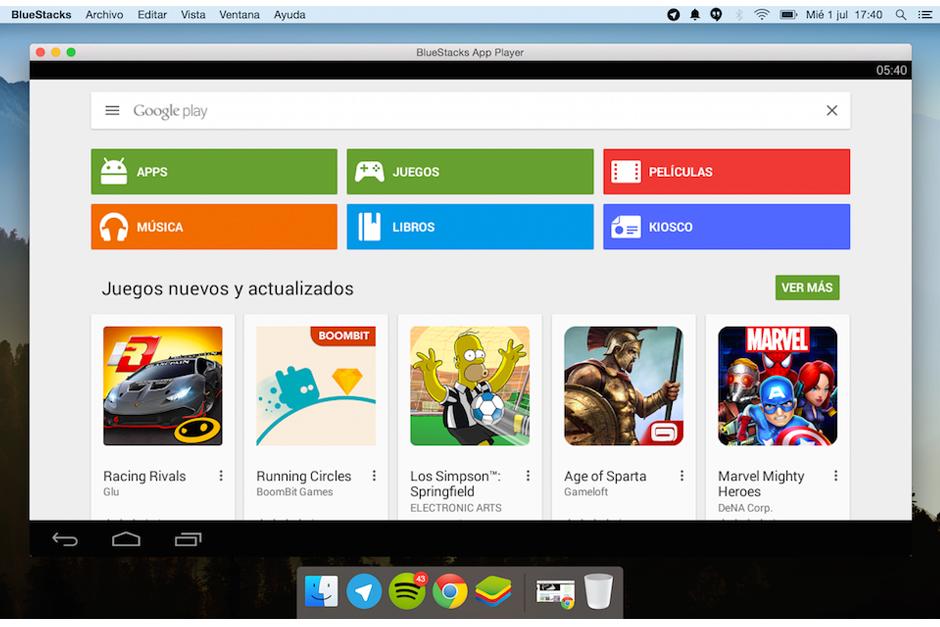Open the JUEGOS gamepad category
940x627 pixels.
tap(469, 171)
